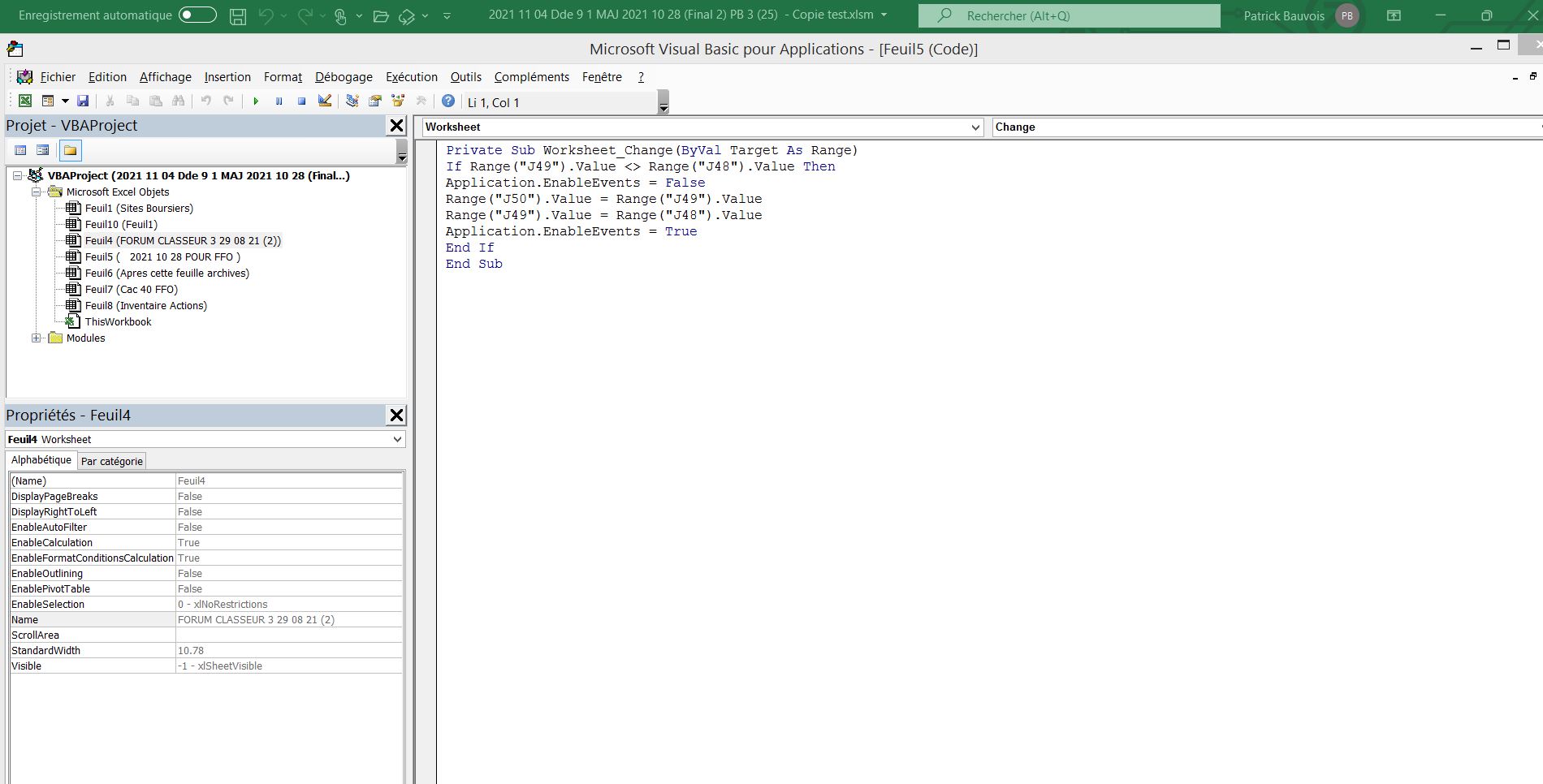Toggle the Enregistrement automatique switch

tap(197, 15)
